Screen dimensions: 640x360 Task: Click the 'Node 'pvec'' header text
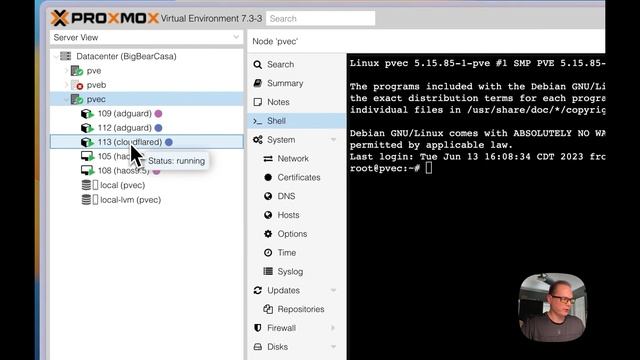(x=275, y=41)
